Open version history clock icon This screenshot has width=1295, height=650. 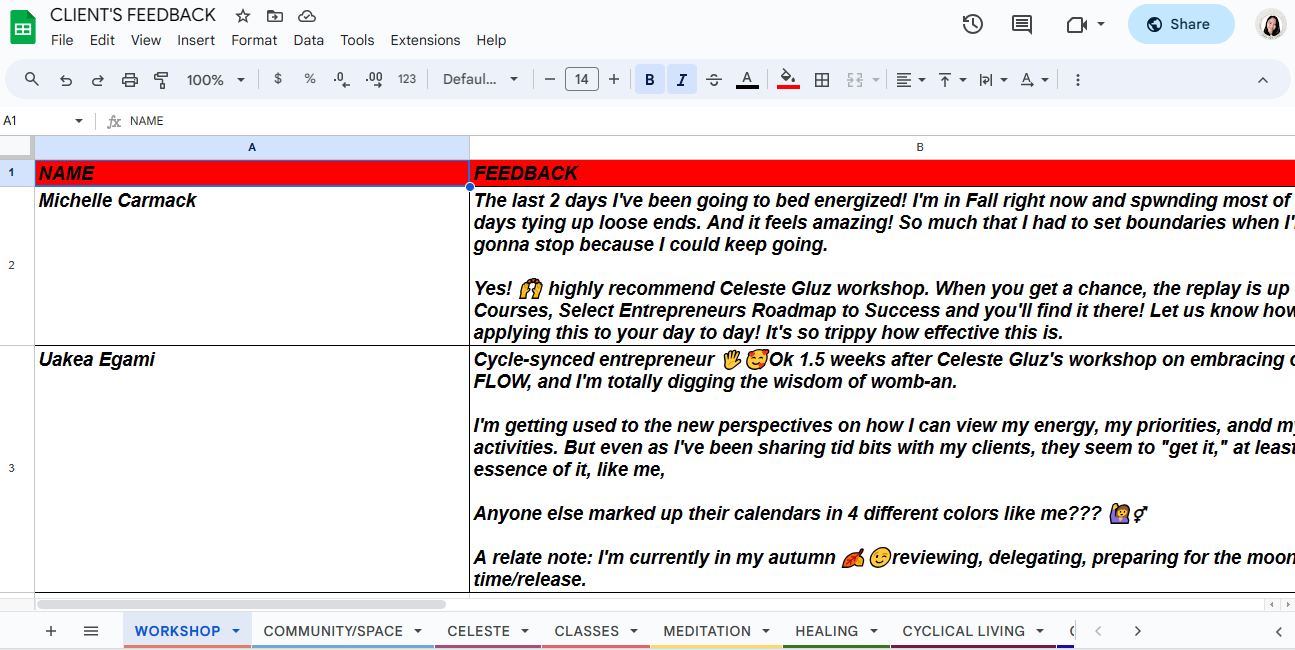(x=973, y=24)
